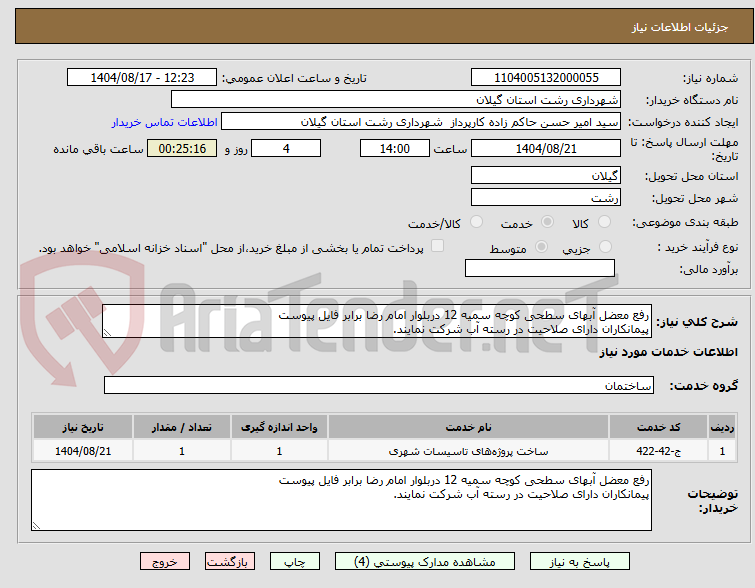Click the buyer organization name field

(396, 100)
